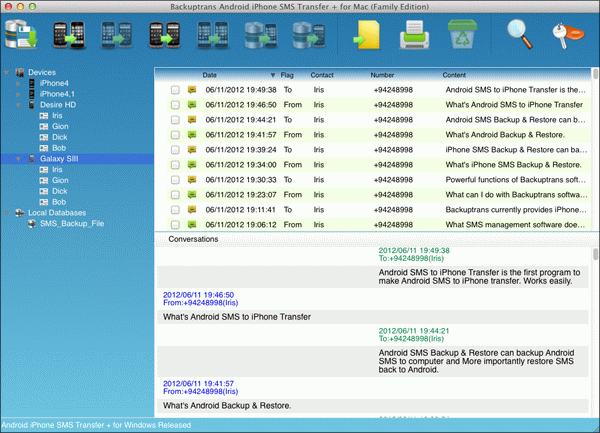Collapse the Galaxy SIII device node

click(18, 159)
